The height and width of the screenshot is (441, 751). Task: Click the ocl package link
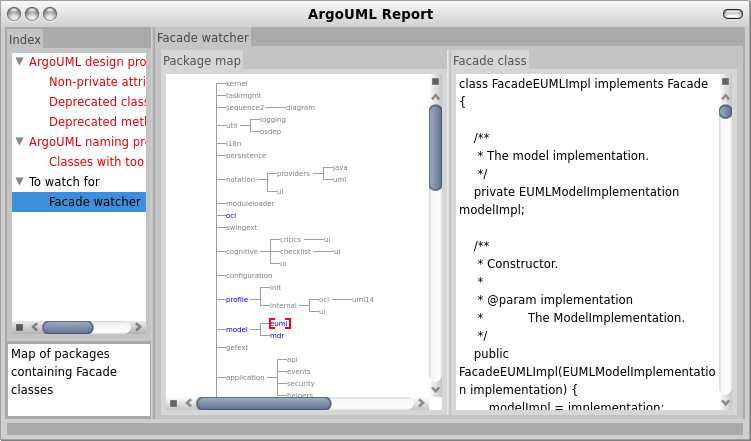tap(231, 215)
